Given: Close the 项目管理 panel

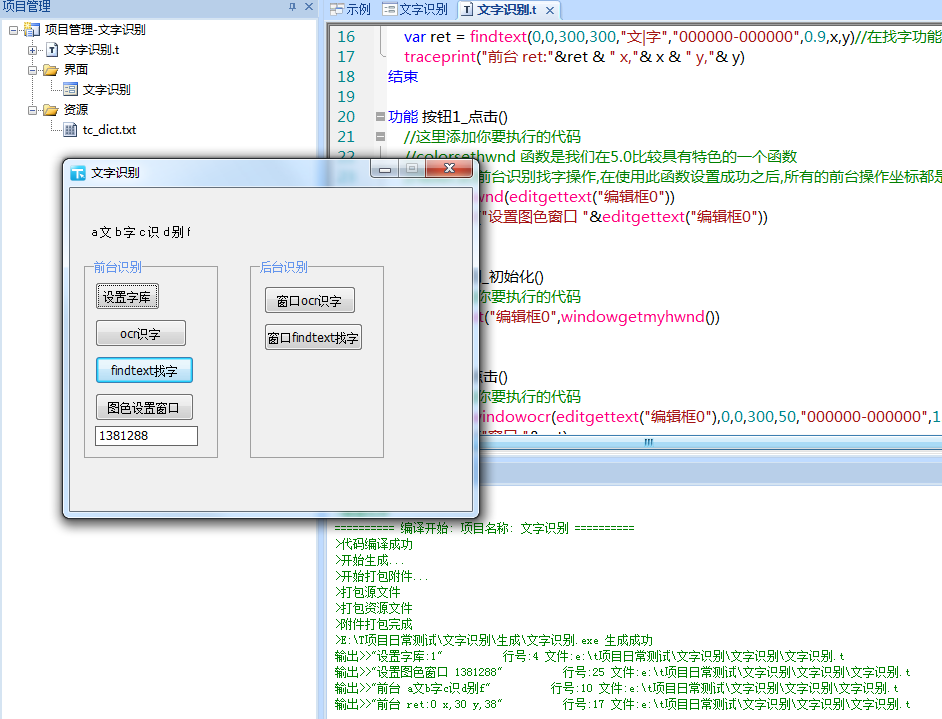Looking at the screenshot, I should (309, 7).
